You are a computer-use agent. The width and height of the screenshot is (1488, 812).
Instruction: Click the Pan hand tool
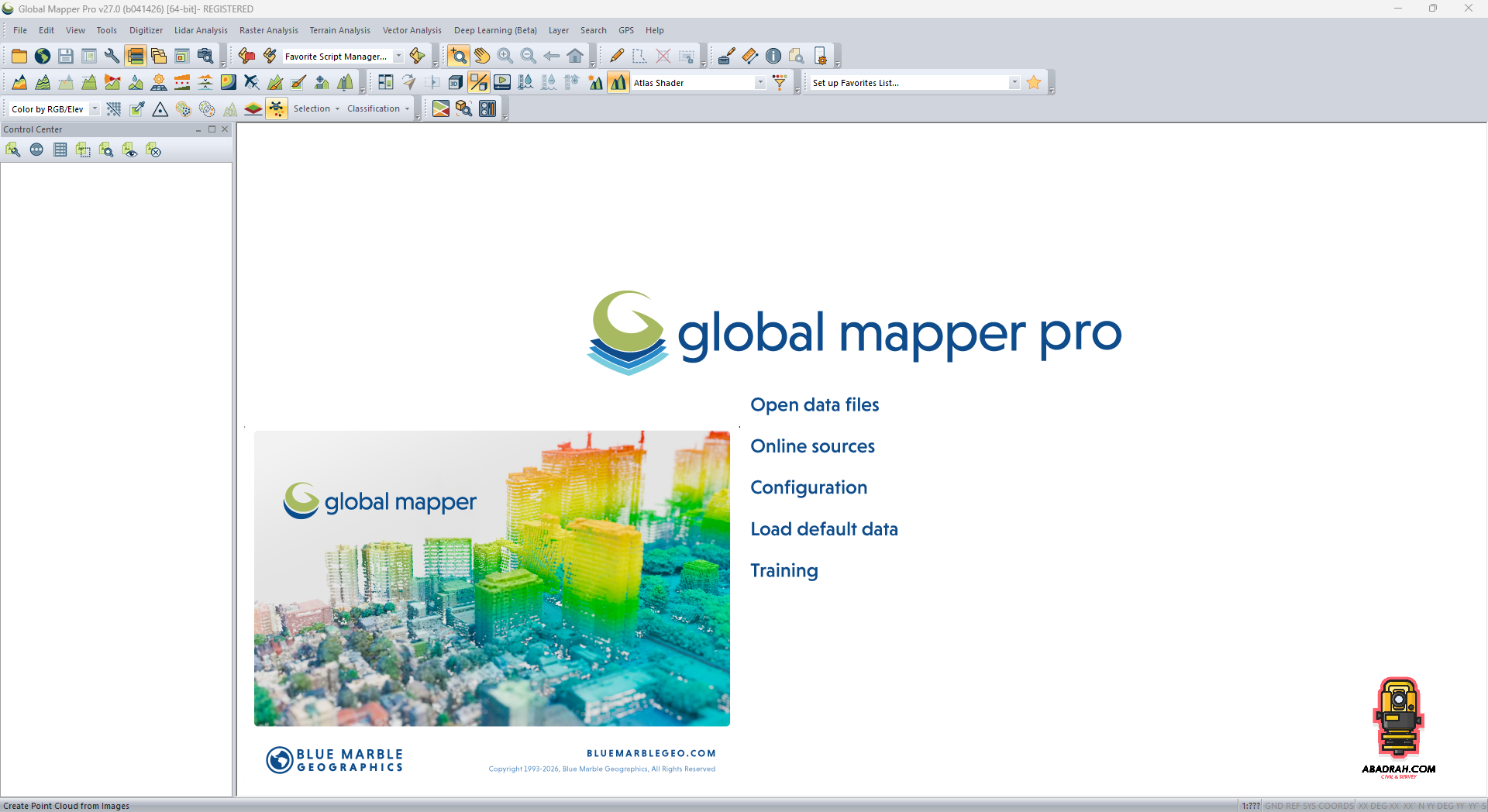coord(482,56)
